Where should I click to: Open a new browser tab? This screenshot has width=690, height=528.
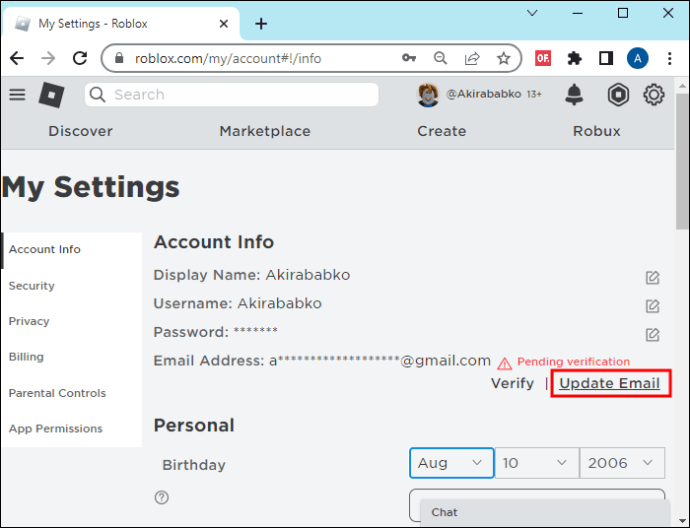(x=261, y=24)
